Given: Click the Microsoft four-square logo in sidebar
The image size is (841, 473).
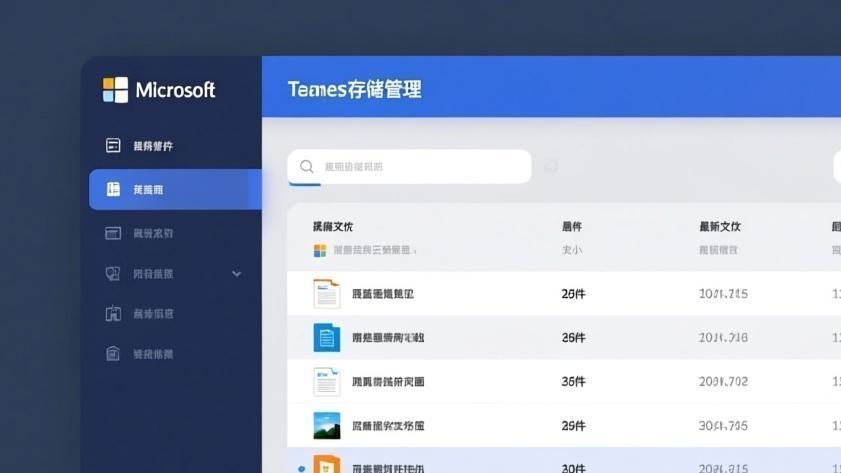Looking at the screenshot, I should tap(115, 90).
